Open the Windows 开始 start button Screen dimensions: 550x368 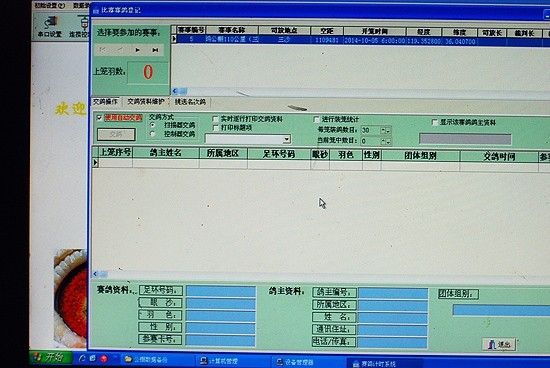coord(52,358)
